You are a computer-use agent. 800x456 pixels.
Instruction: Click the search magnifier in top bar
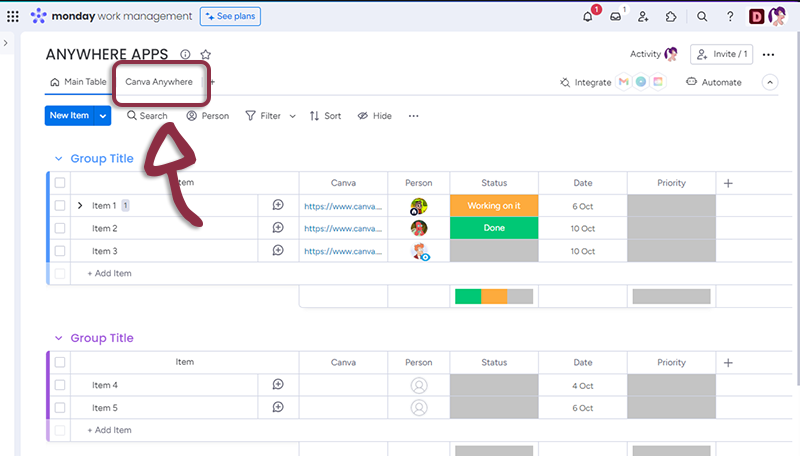702,16
